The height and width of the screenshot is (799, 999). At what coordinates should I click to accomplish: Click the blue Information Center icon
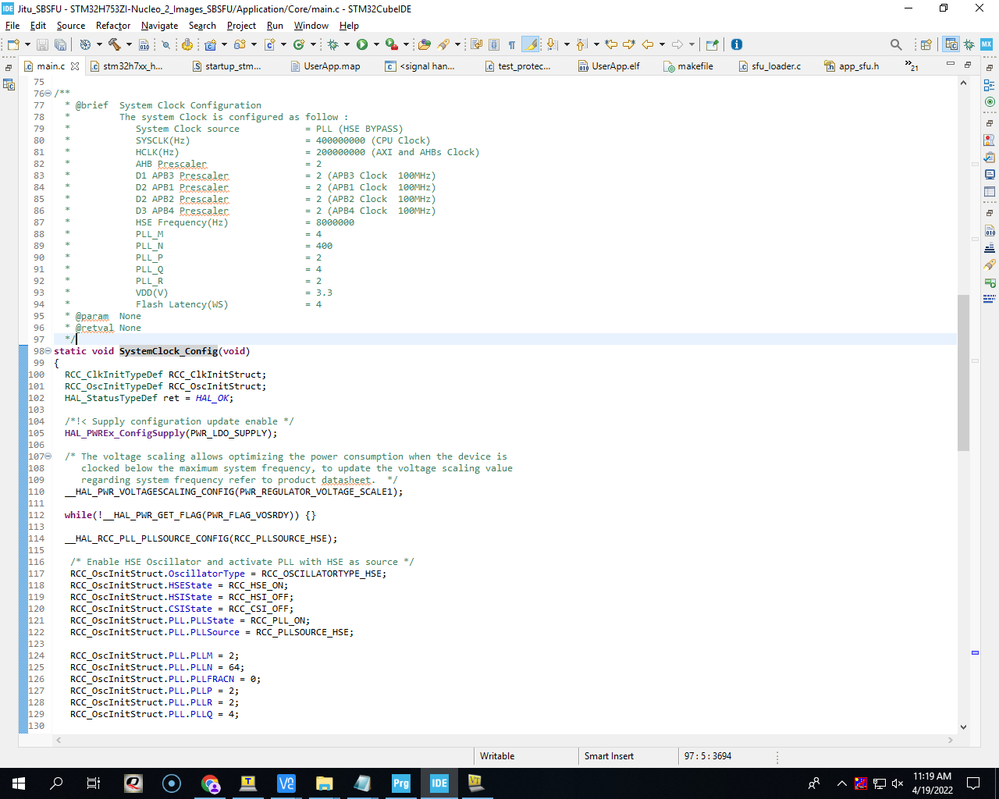737,45
